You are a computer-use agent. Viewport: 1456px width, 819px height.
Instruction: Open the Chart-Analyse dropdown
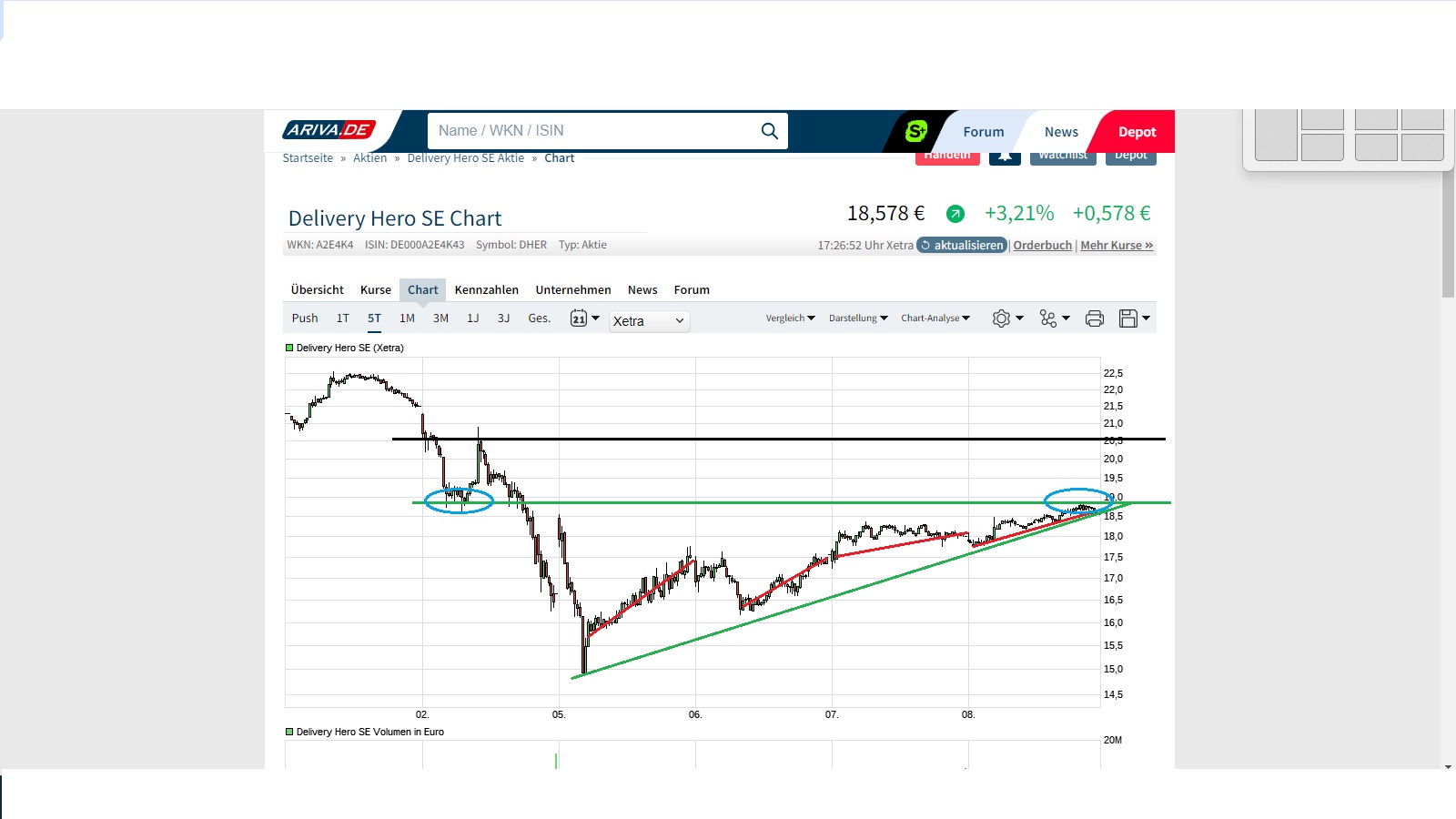[x=934, y=318]
